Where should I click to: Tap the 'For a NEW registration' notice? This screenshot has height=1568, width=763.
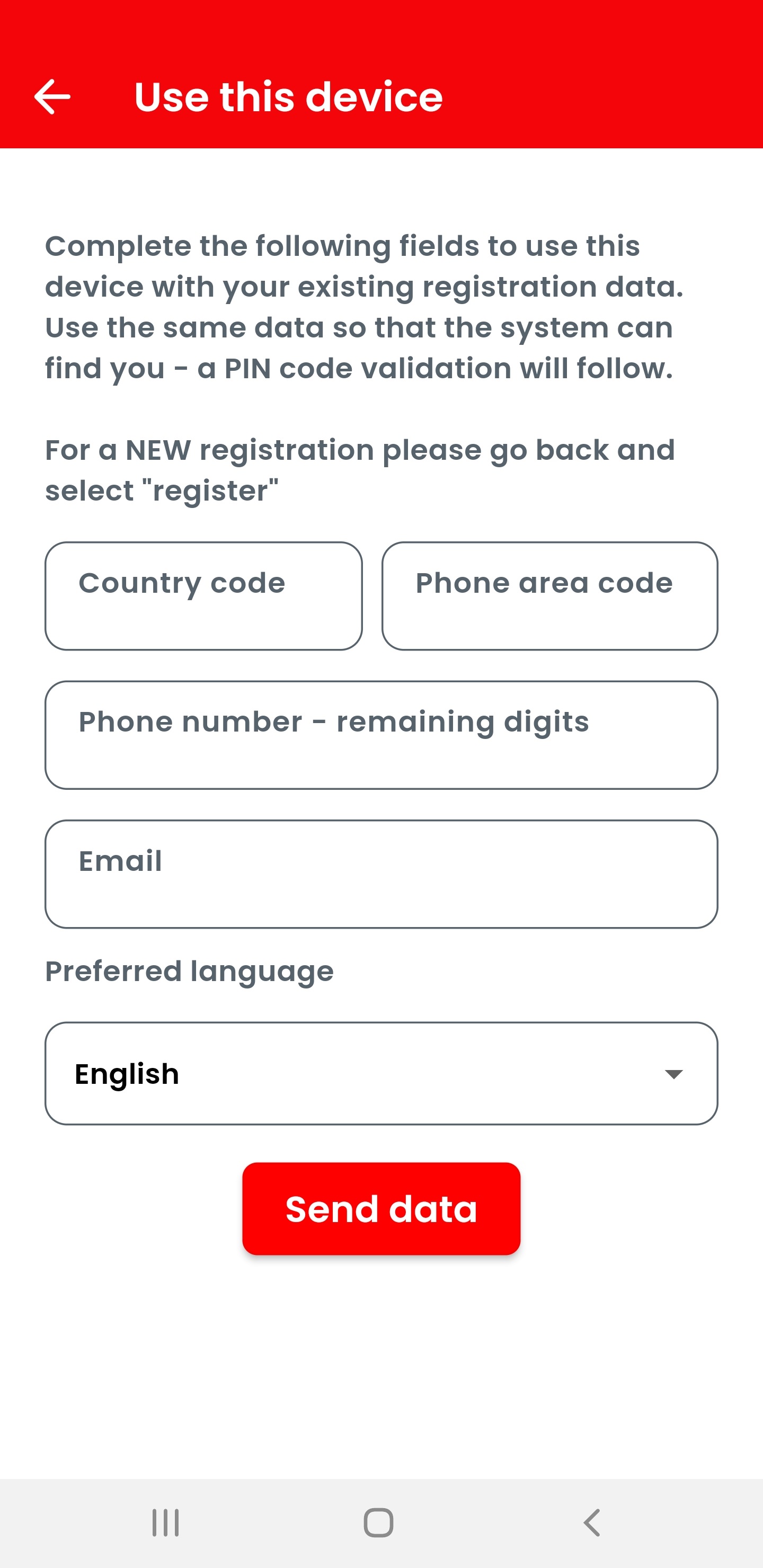pos(360,450)
